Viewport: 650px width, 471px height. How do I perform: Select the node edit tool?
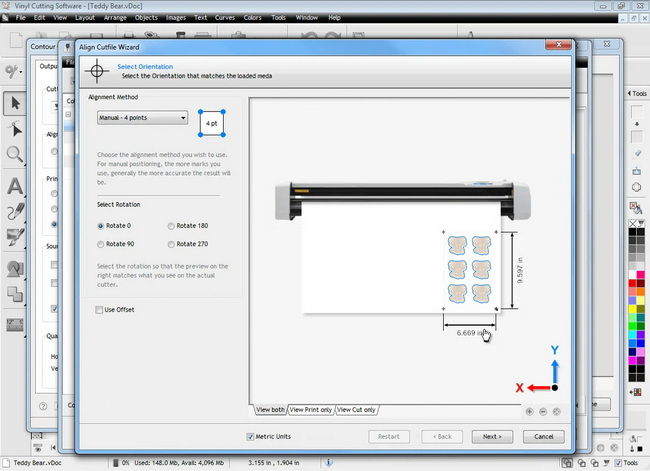[x=15, y=129]
